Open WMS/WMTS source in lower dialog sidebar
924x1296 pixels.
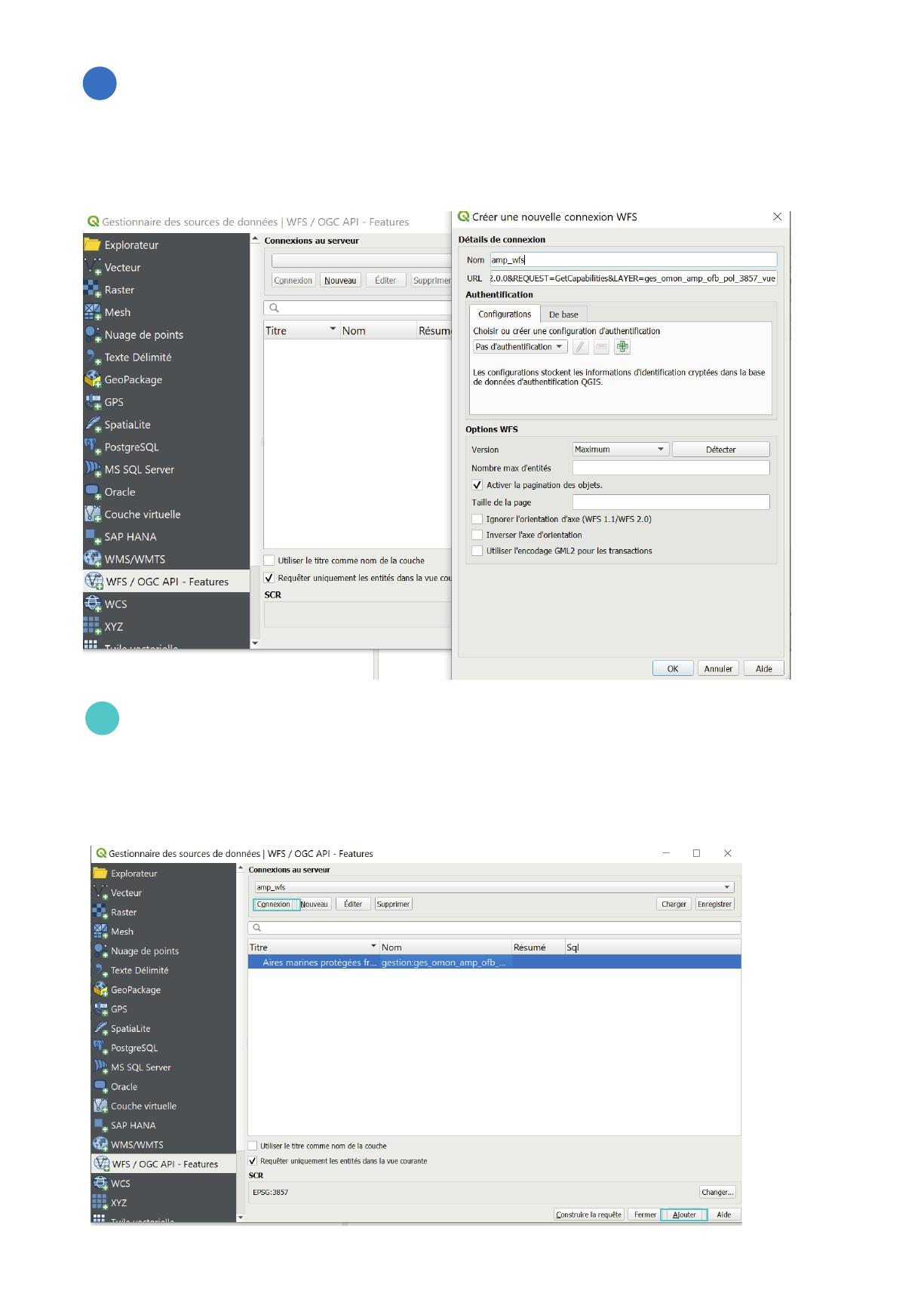[x=137, y=1144]
